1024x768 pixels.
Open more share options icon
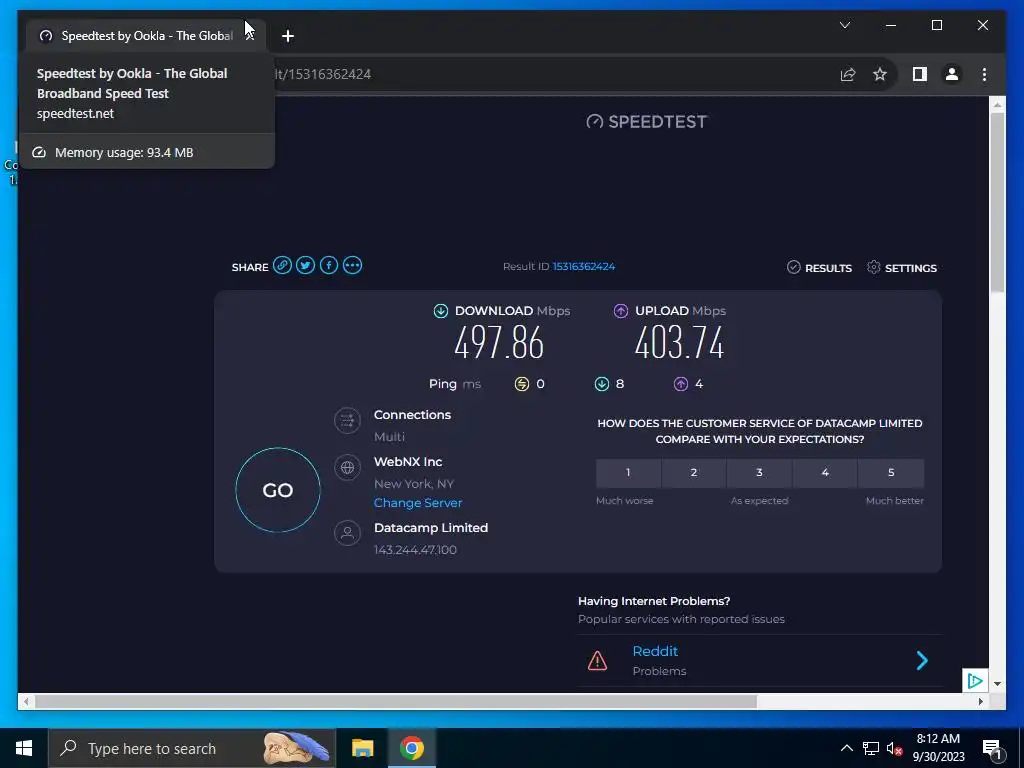(x=353, y=266)
